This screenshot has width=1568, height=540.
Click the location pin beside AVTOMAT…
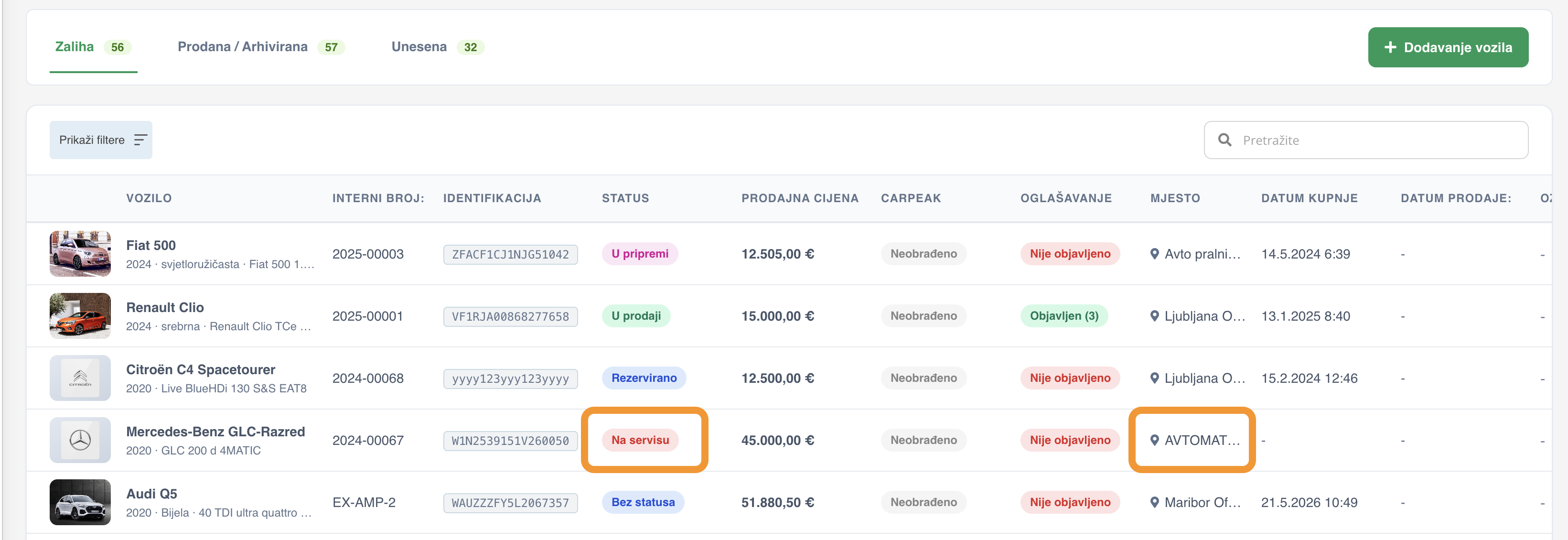click(1154, 440)
